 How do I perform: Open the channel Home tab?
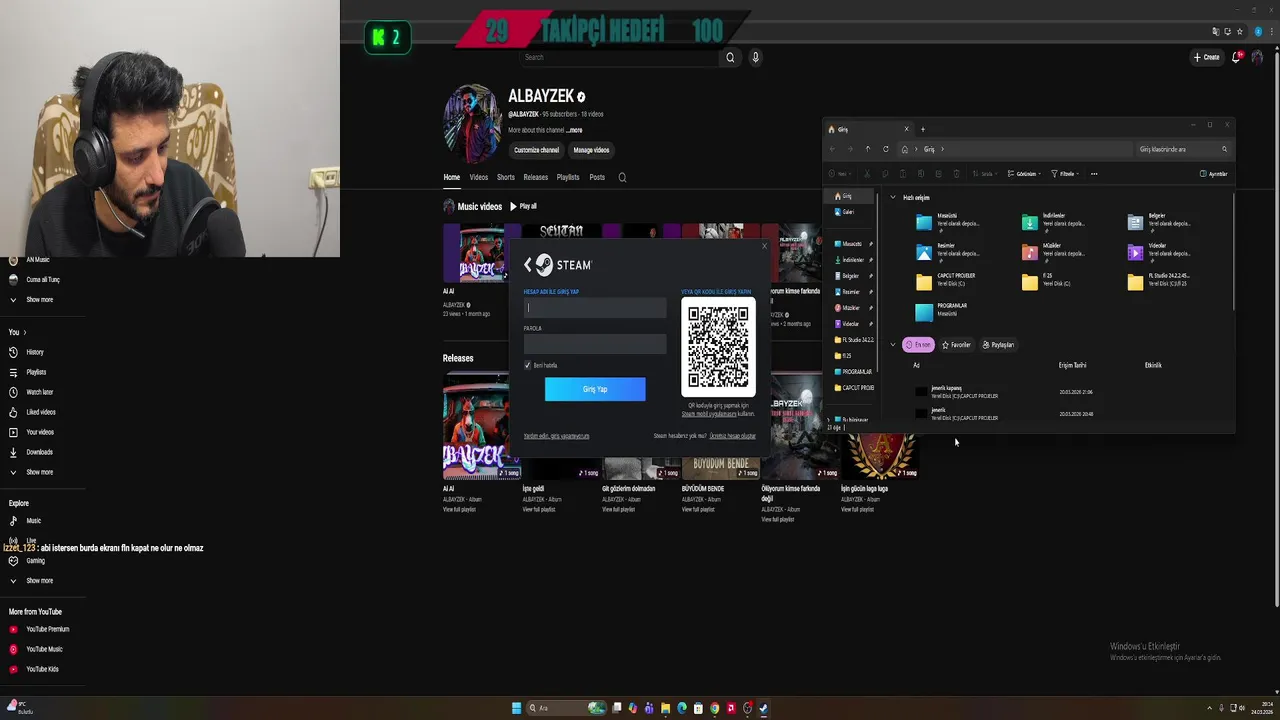(x=452, y=177)
